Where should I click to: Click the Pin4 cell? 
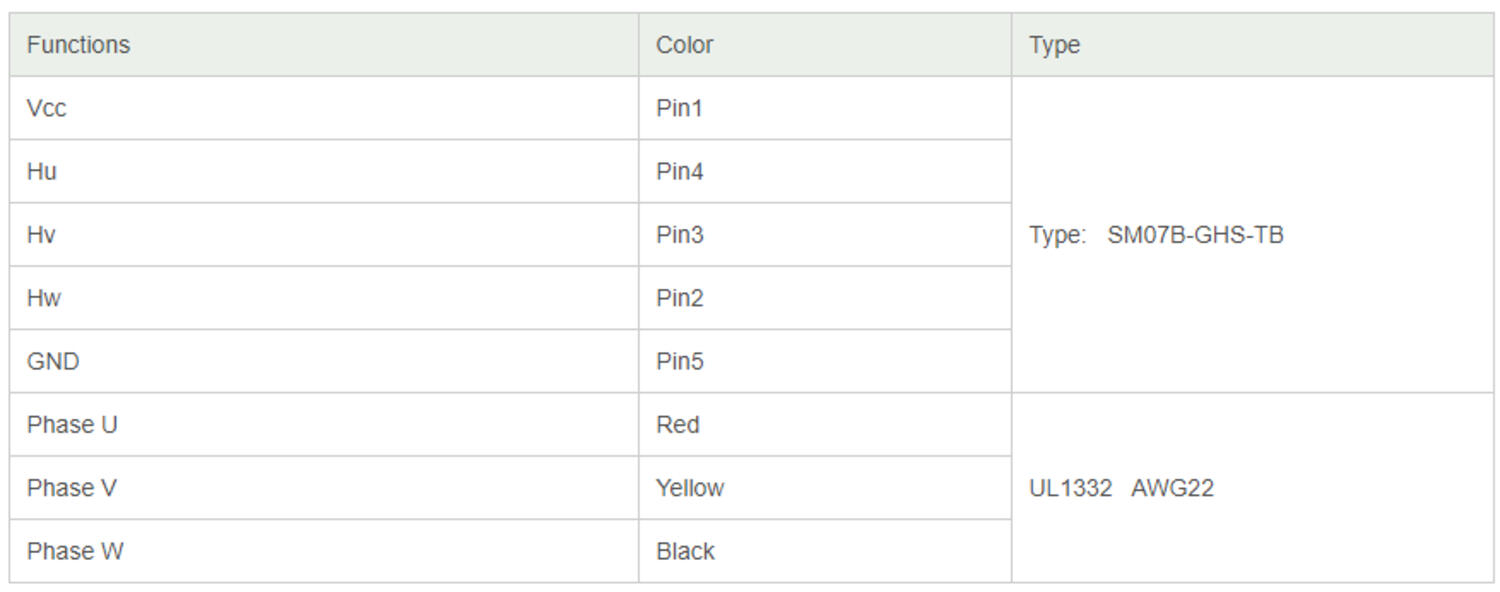tap(679, 172)
